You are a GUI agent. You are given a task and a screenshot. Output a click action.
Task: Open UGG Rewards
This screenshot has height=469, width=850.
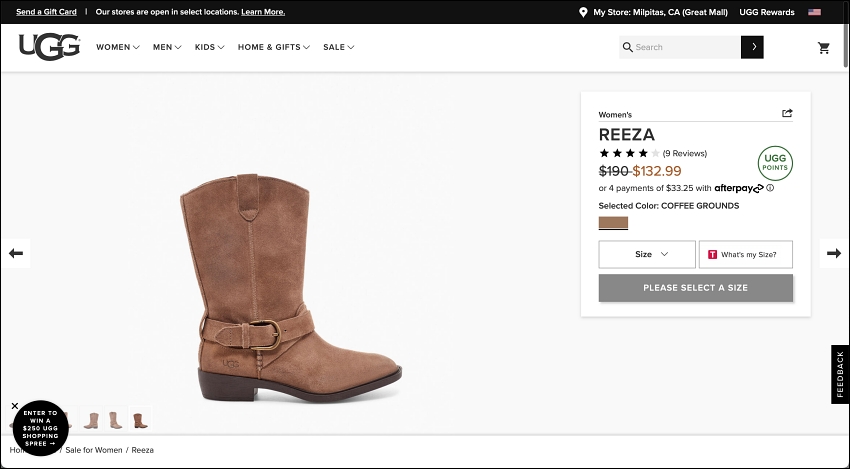[767, 12]
